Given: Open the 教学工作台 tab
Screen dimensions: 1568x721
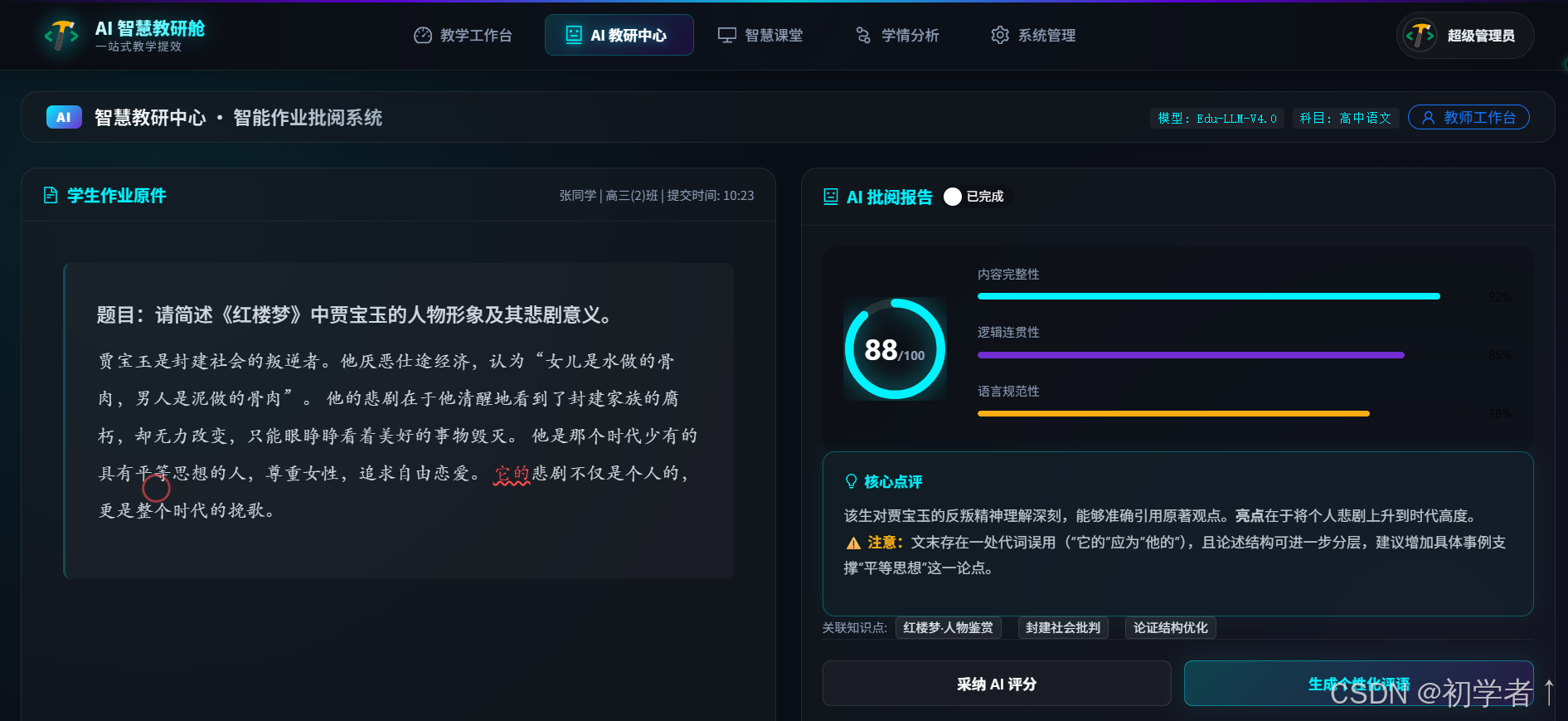Looking at the screenshot, I should [463, 35].
